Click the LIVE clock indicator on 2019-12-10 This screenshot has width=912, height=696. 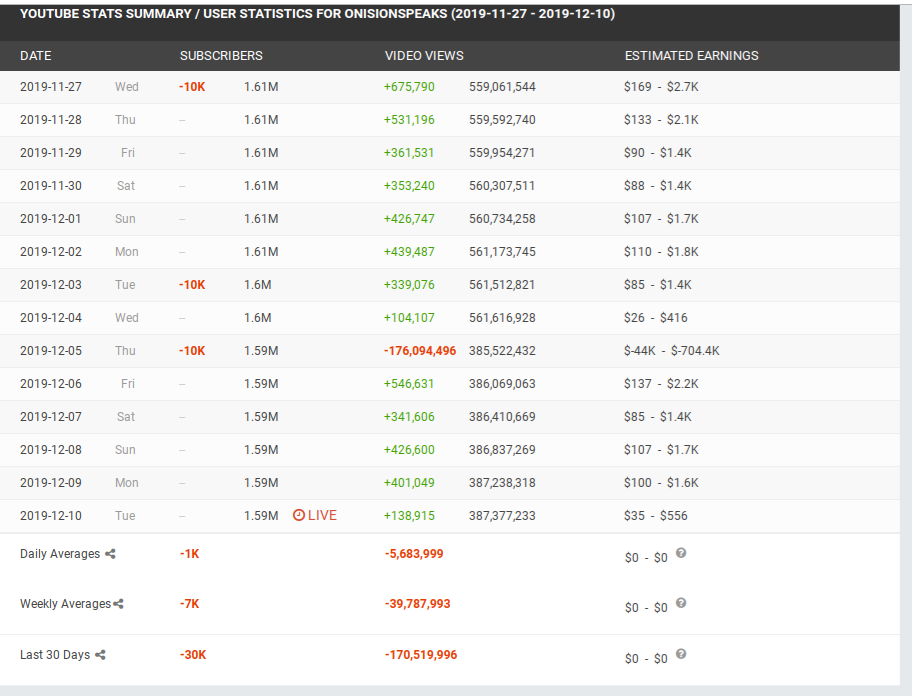click(315, 515)
